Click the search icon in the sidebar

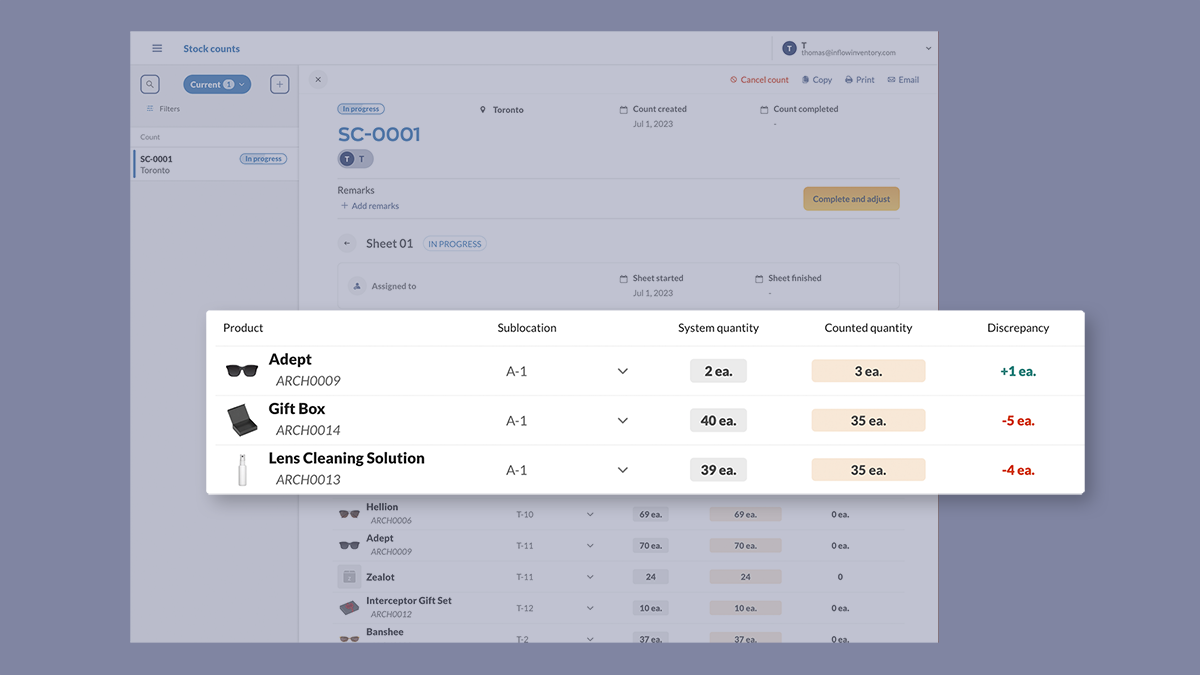(149, 84)
